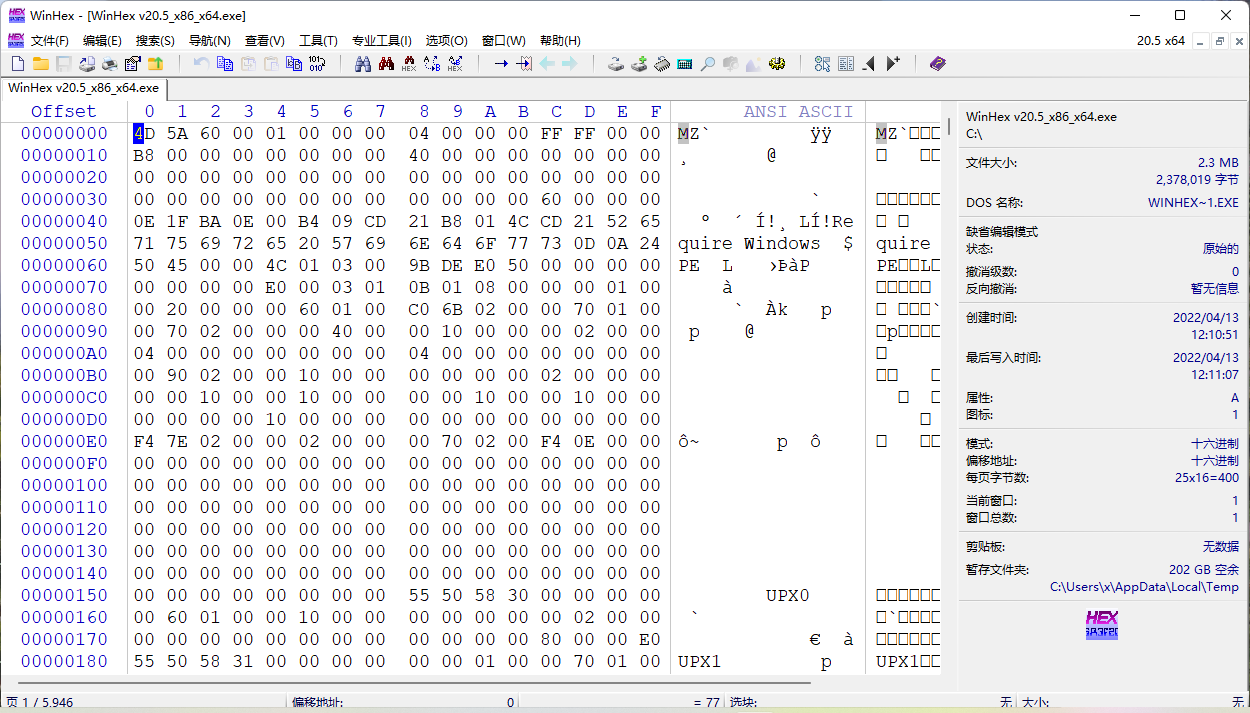Click the two-column list toolbar icon

[846, 64]
